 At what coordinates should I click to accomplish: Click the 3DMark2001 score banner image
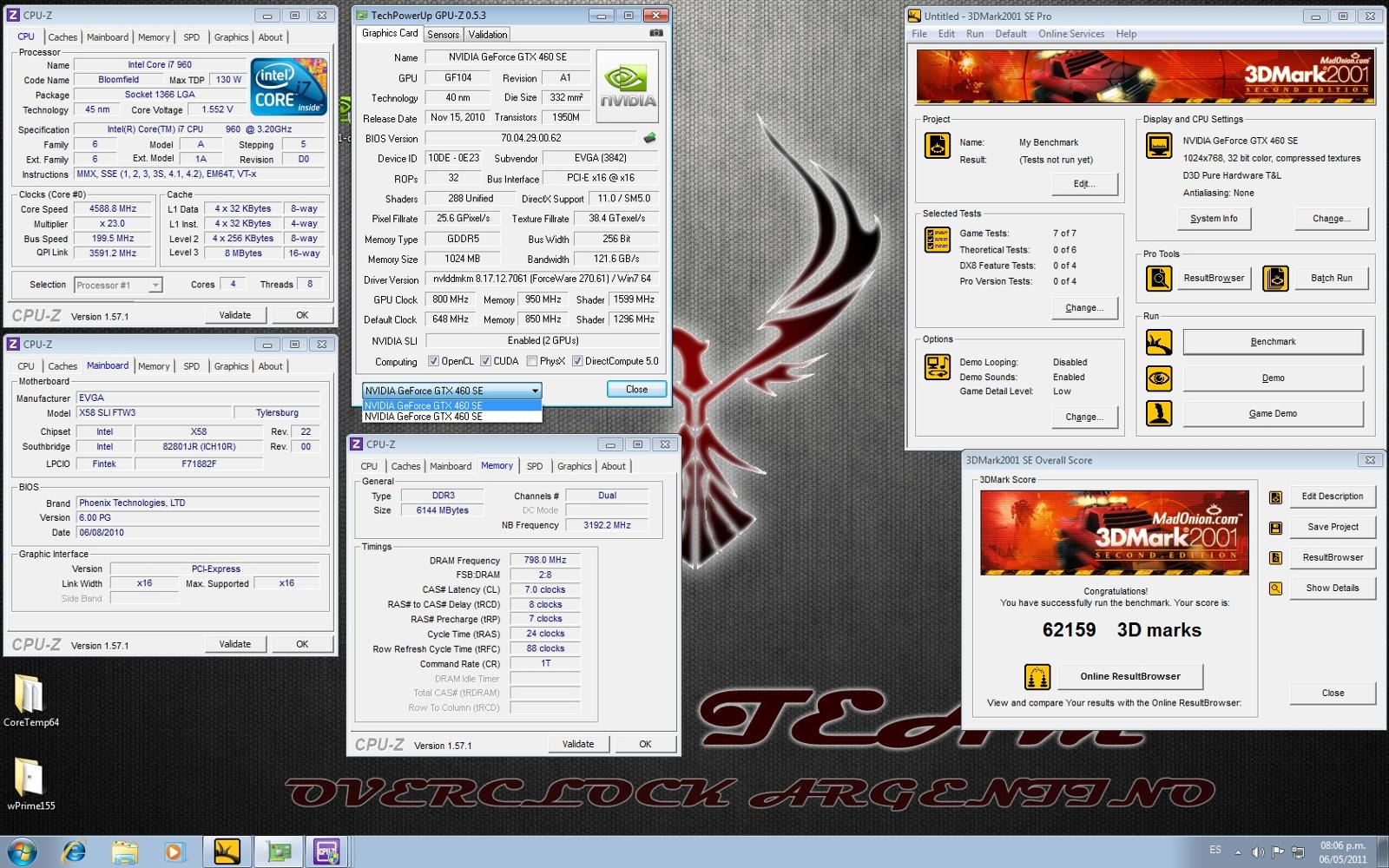(1115, 533)
